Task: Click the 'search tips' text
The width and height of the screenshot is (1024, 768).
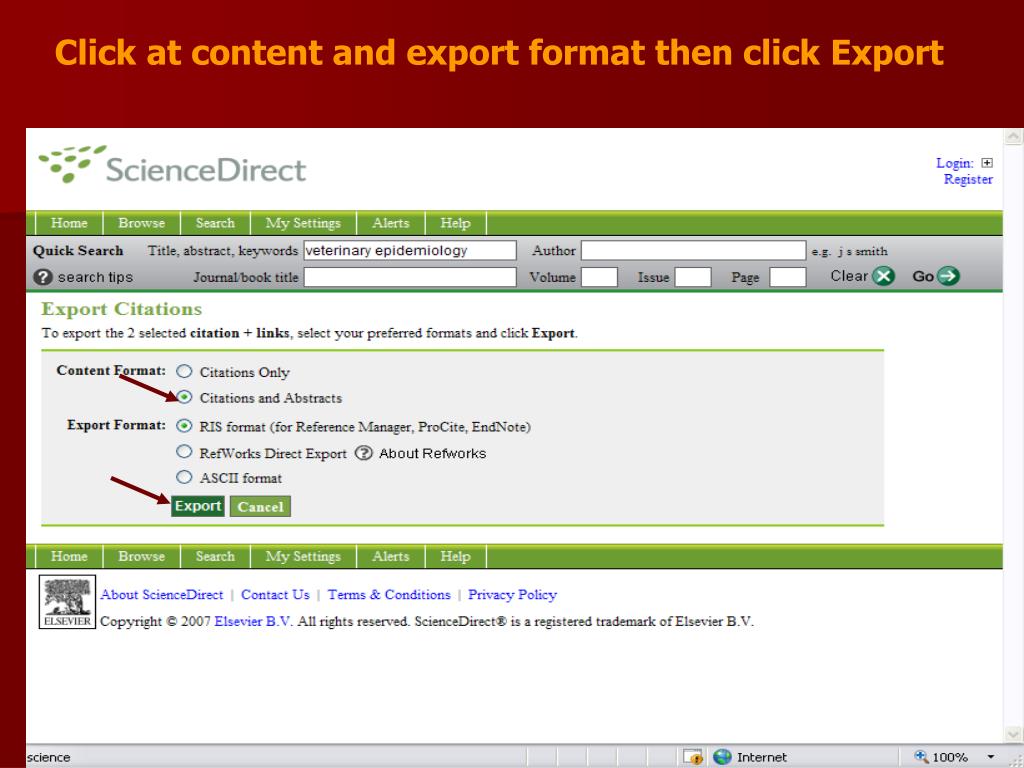Action: (95, 277)
